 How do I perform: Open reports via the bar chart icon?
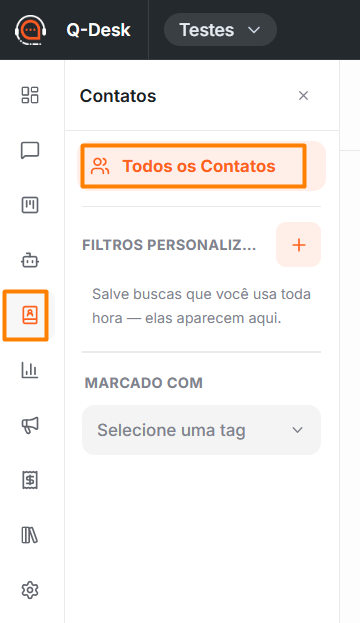(x=30, y=370)
